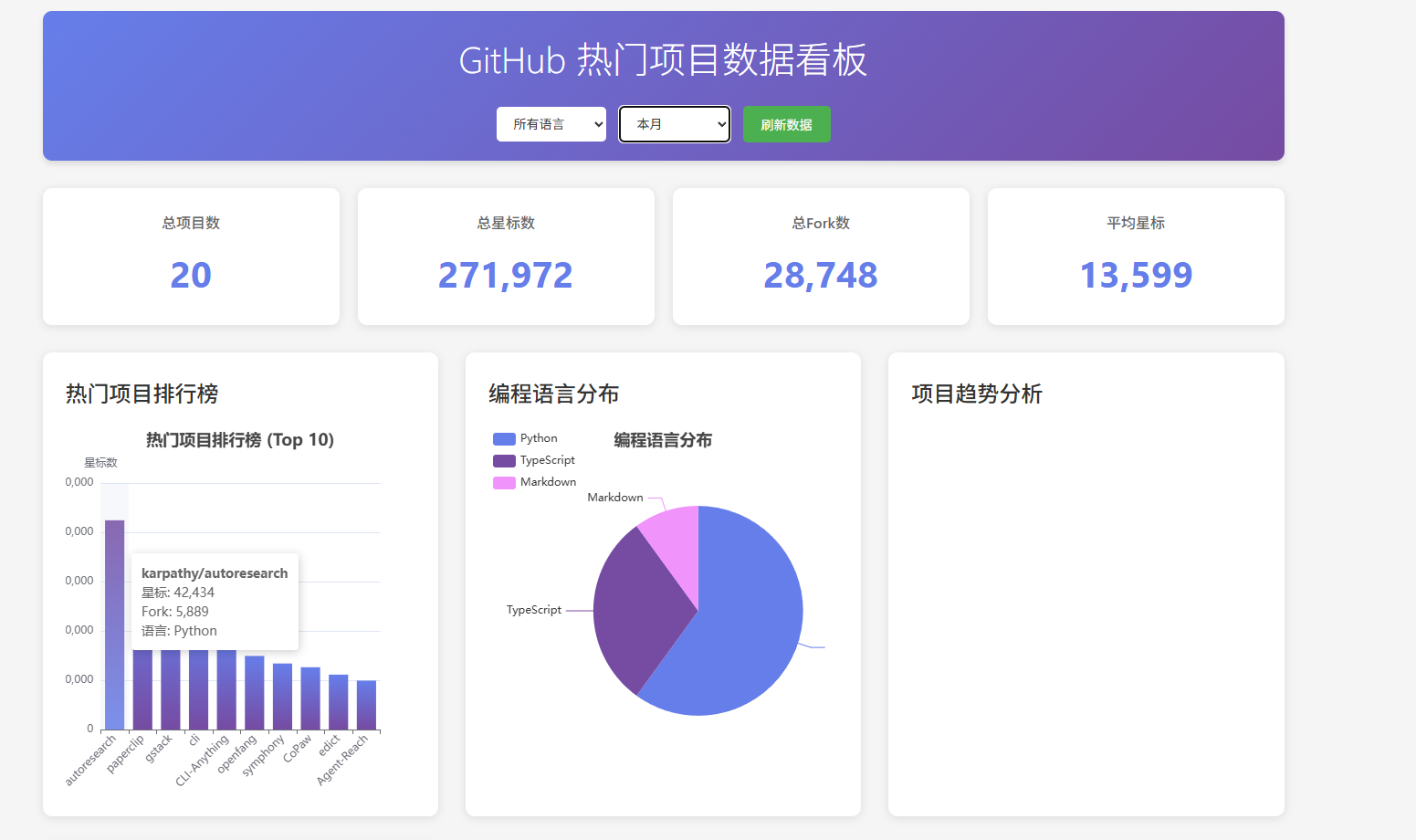Click the 刷新数据 refresh button
This screenshot has width=1416, height=840.
coord(785,124)
